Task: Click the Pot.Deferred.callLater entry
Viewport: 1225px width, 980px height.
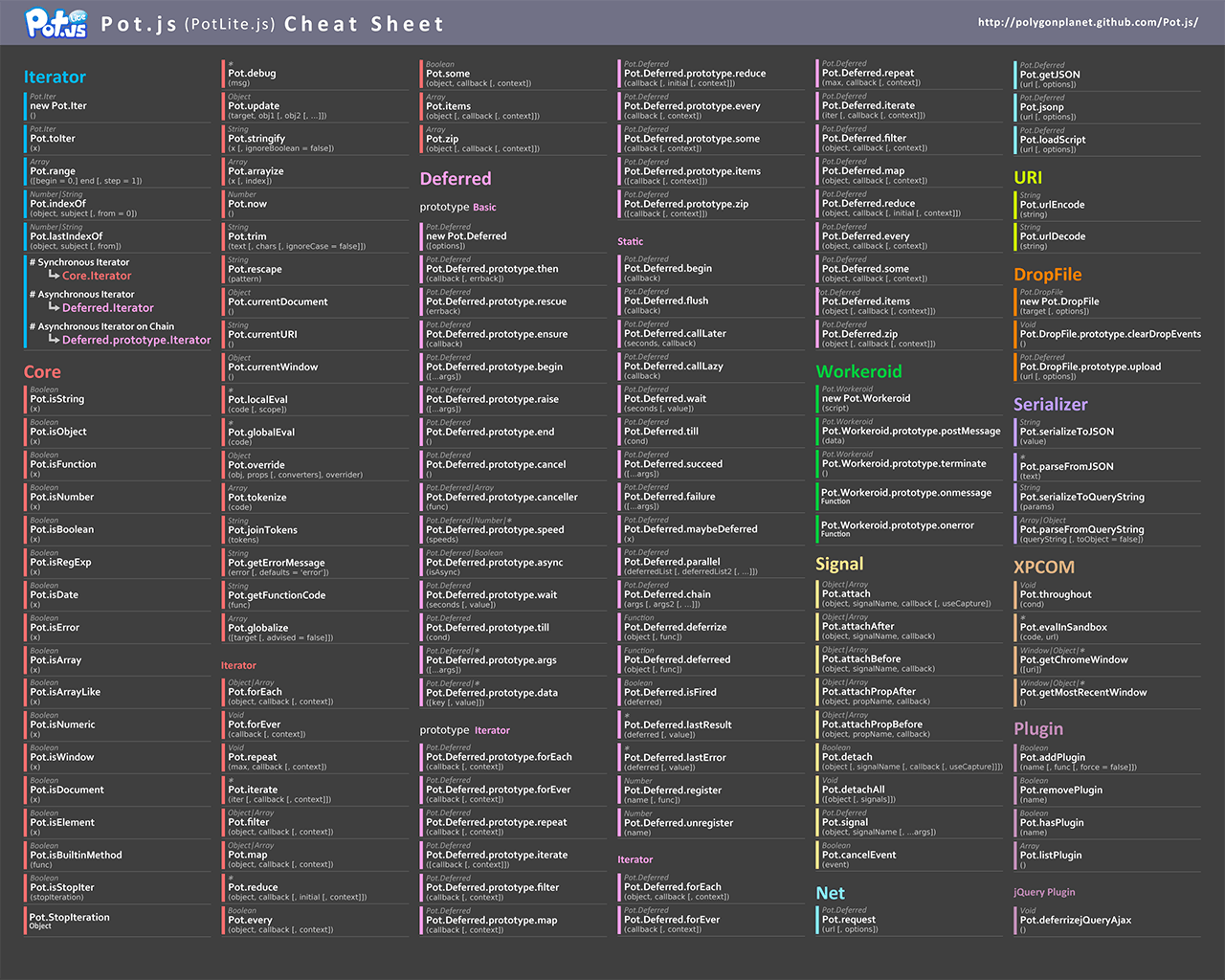Action: tap(713, 333)
